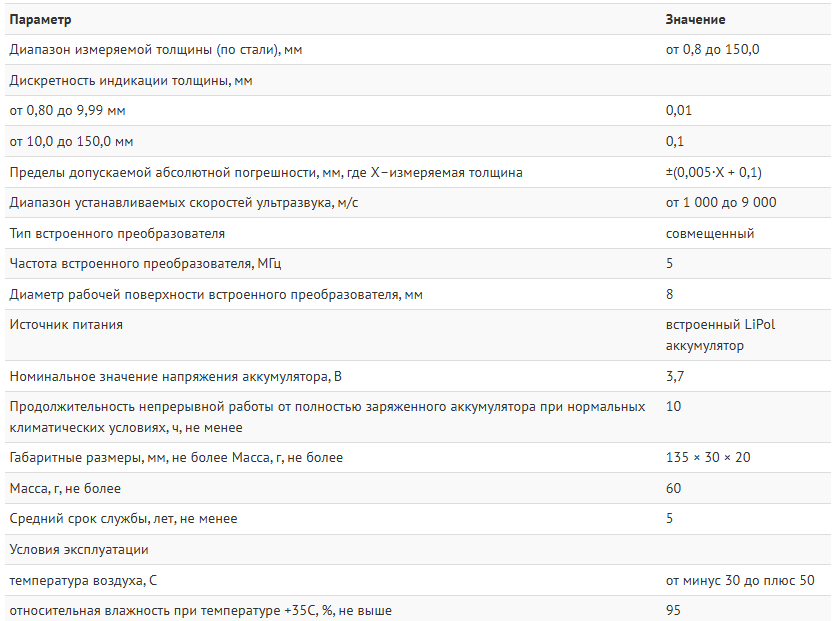Click the "Значение" column header
This screenshot has height=621, width=837.
(695, 20)
